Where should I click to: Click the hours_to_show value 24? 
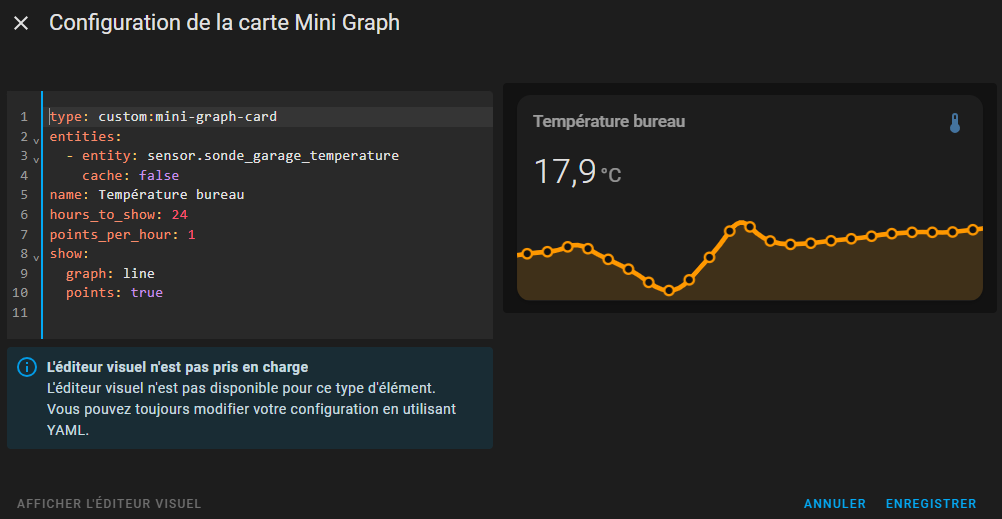(x=179, y=215)
